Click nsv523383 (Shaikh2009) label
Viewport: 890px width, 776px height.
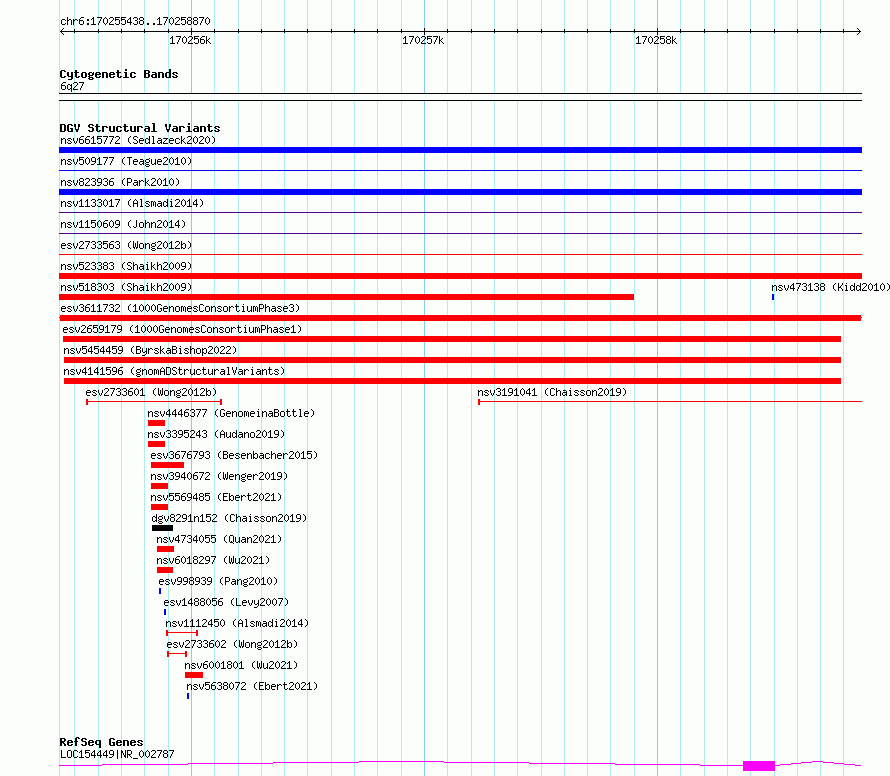click(126, 266)
